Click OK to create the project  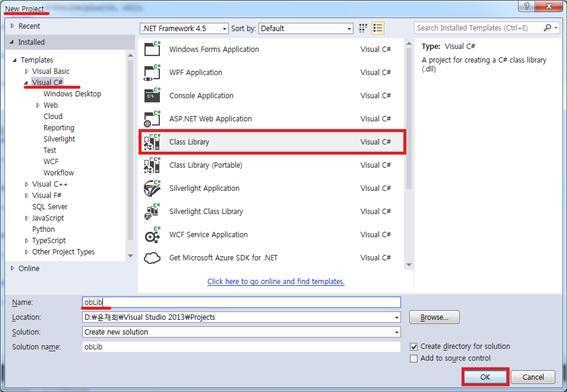point(485,377)
